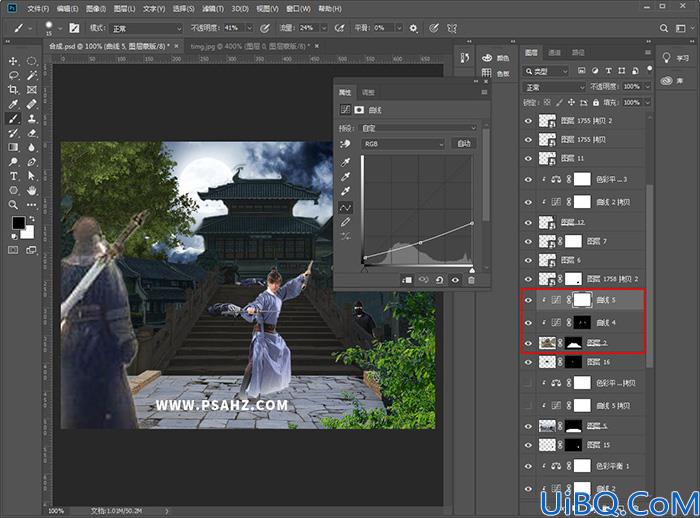Open the 滤镜(T) menu
Image resolution: width=700 pixels, height=518 pixels.
click(x=212, y=8)
